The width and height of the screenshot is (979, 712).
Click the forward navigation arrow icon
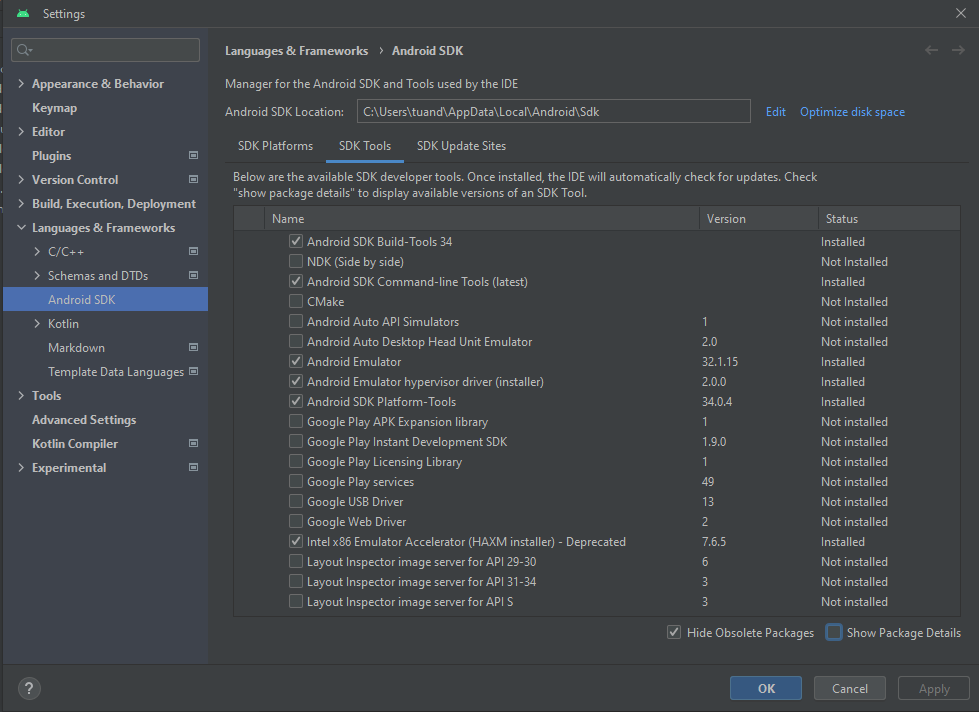[958, 50]
